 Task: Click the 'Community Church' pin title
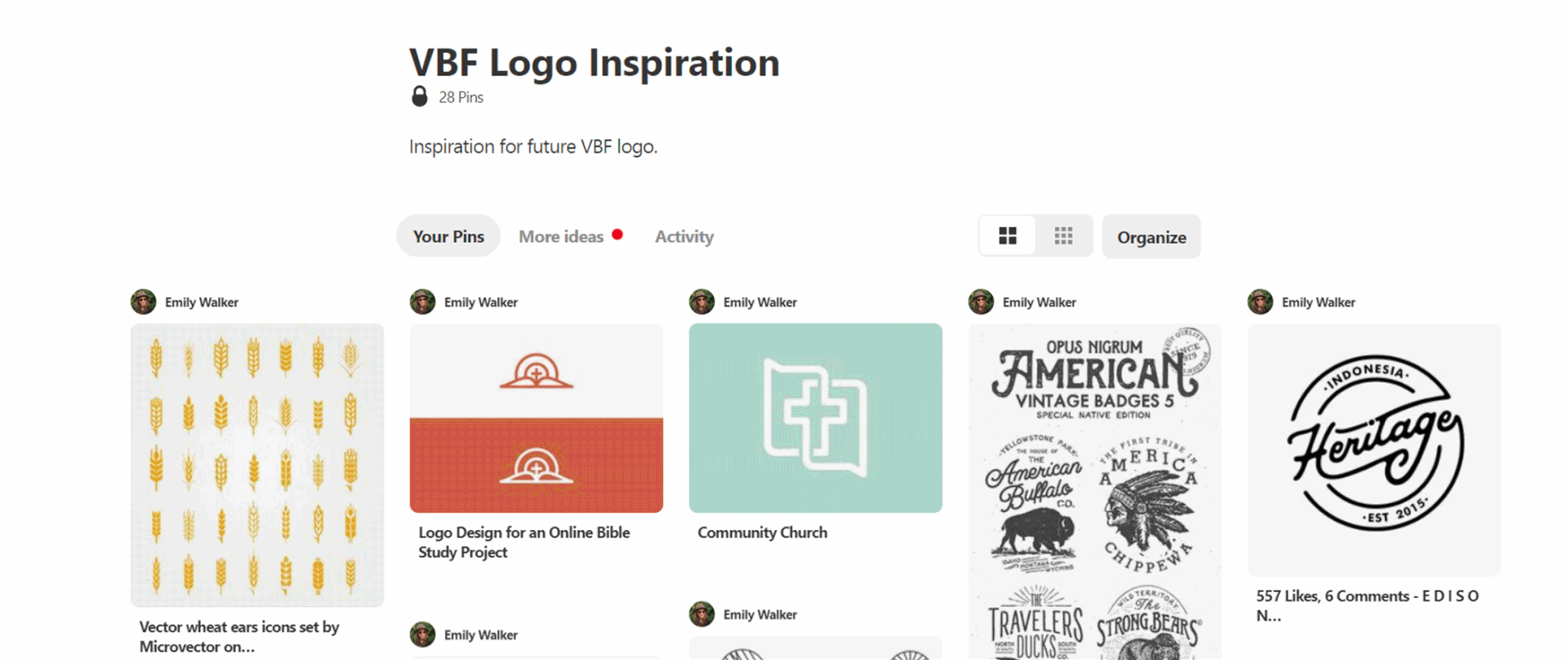762,533
